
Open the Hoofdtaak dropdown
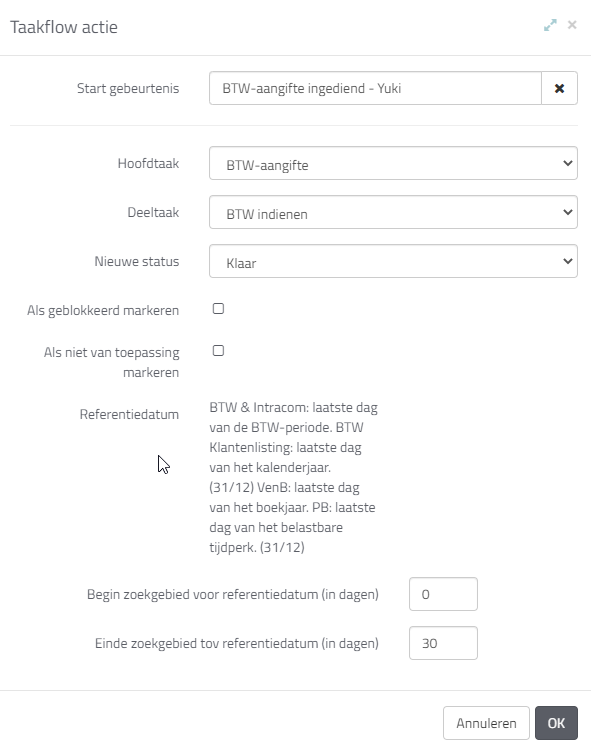(394, 163)
